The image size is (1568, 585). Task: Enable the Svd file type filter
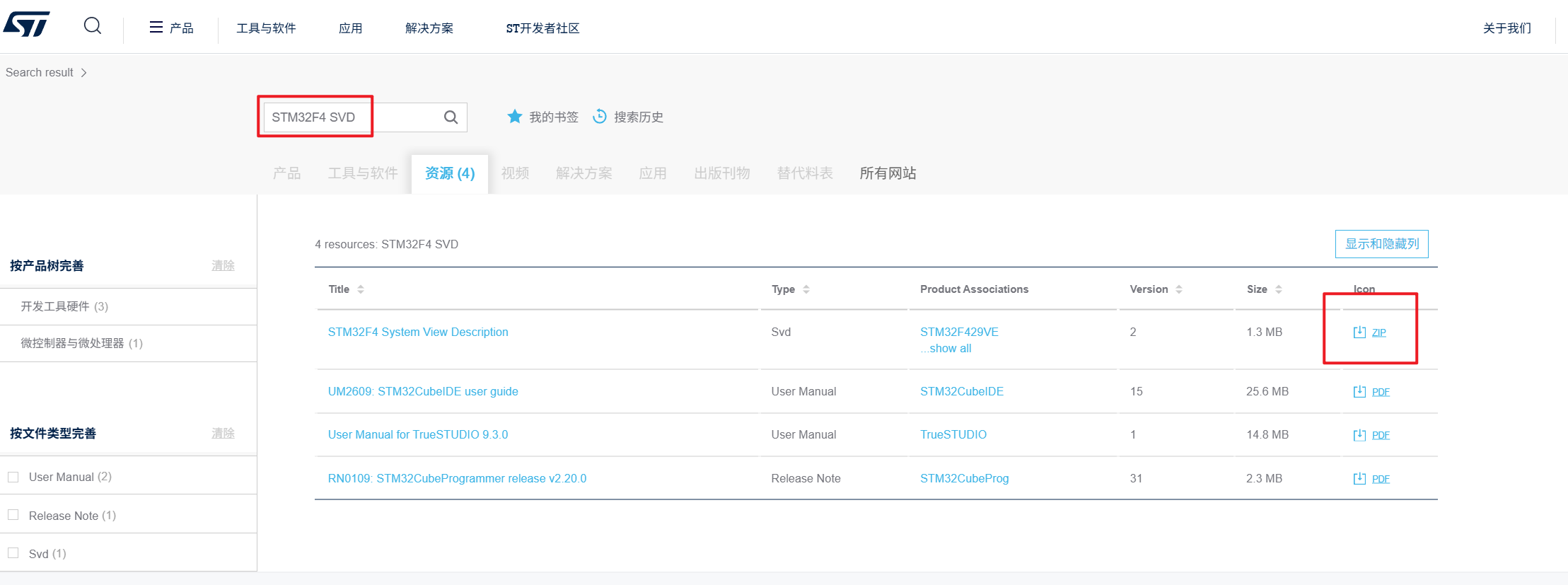(x=13, y=553)
